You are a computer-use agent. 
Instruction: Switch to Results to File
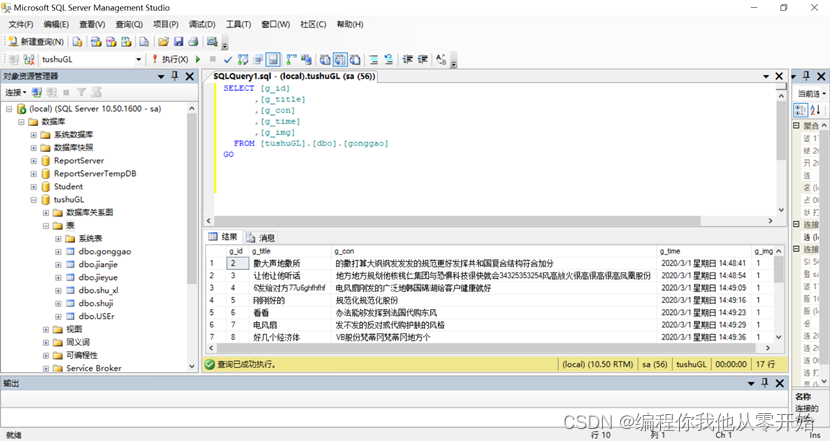[355, 59]
